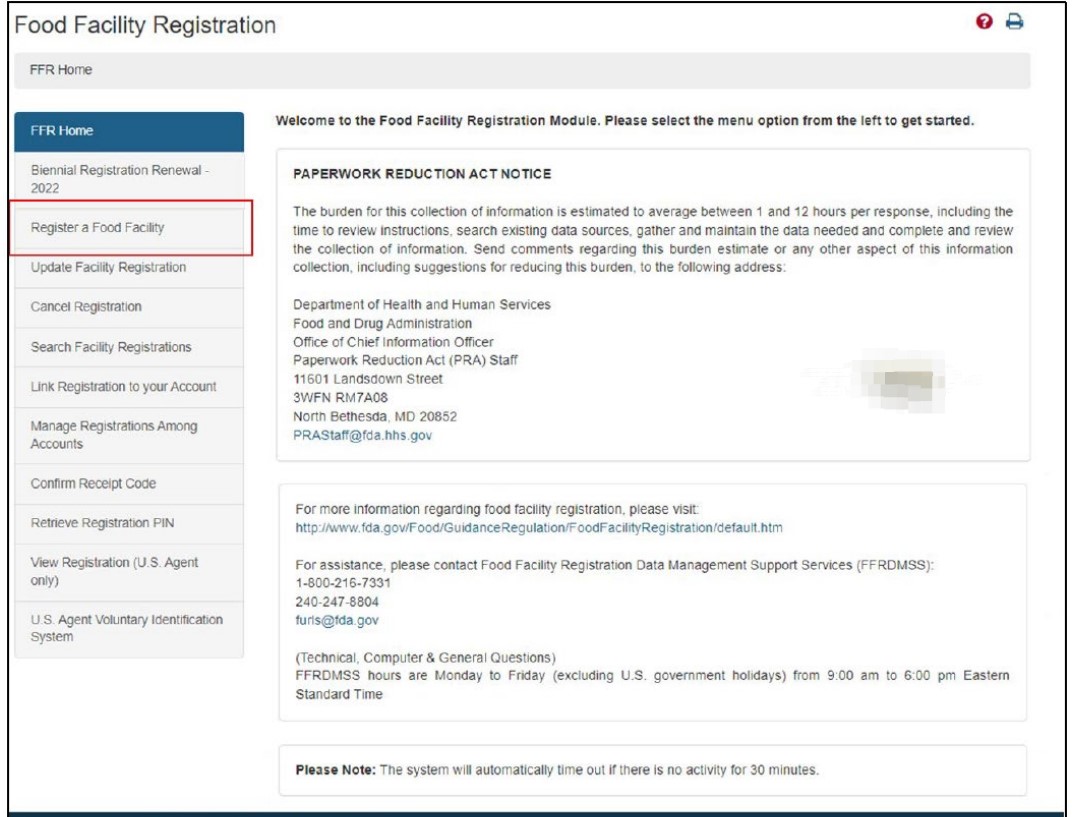Viewport: 1072px width, 817px height.
Task: Click the Paperwork Reduction Act Notice heading
Action: (x=421, y=174)
